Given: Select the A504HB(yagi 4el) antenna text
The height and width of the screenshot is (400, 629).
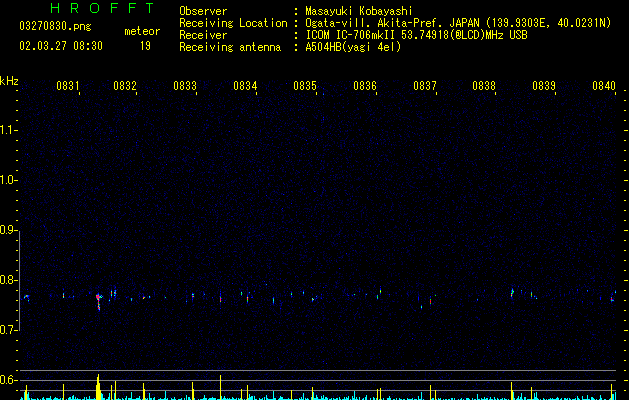Looking at the screenshot, I should 353,47.
